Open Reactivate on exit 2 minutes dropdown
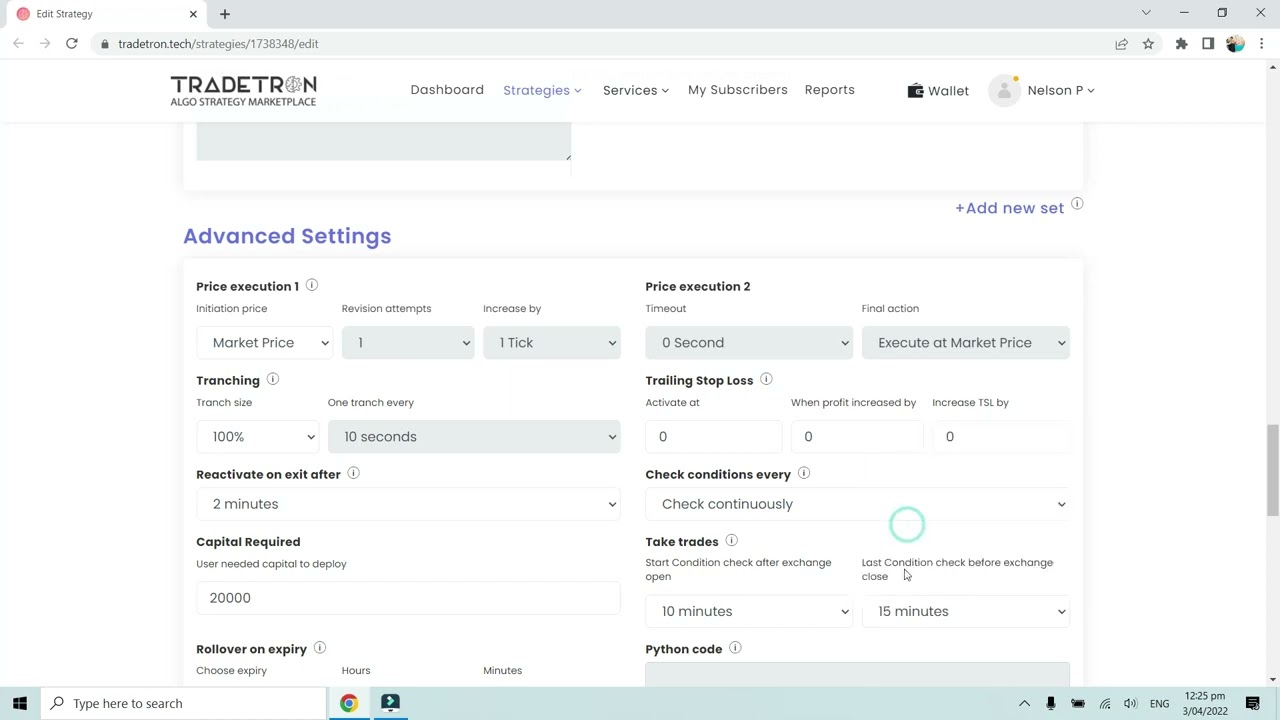 [x=408, y=504]
